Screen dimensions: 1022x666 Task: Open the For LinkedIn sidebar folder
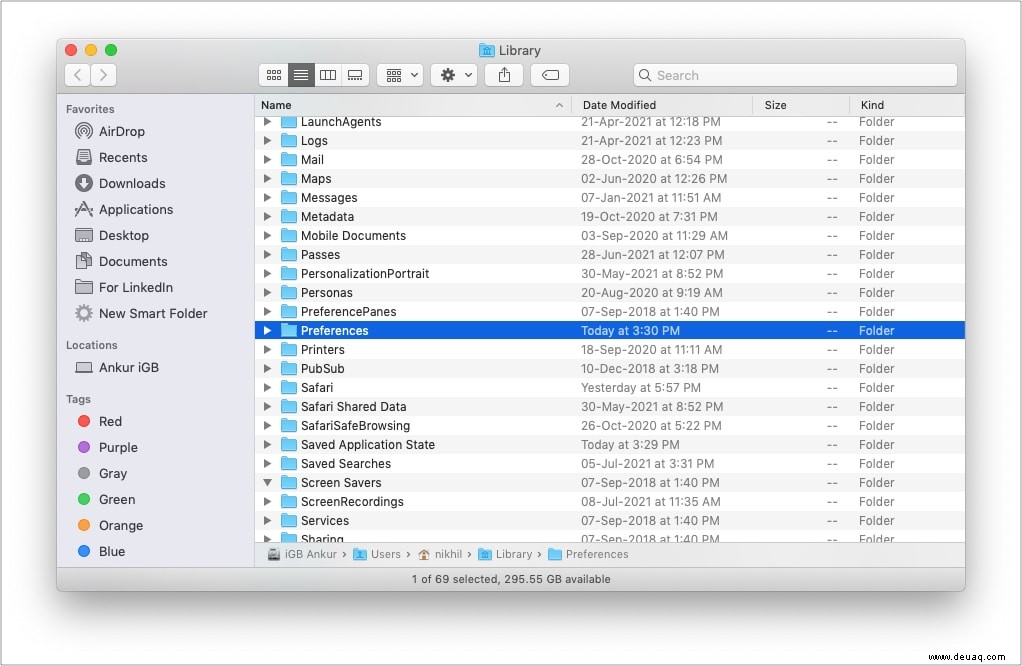click(124, 288)
